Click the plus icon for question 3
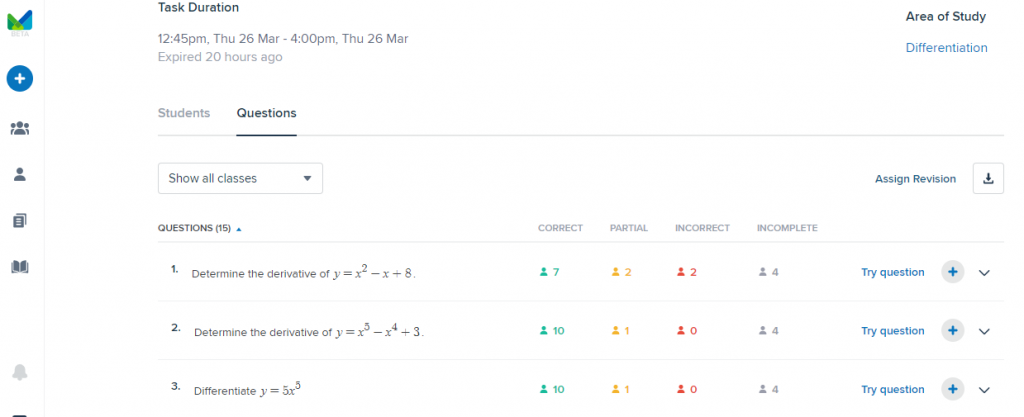Screen dimensions: 1024x417 tap(952, 390)
